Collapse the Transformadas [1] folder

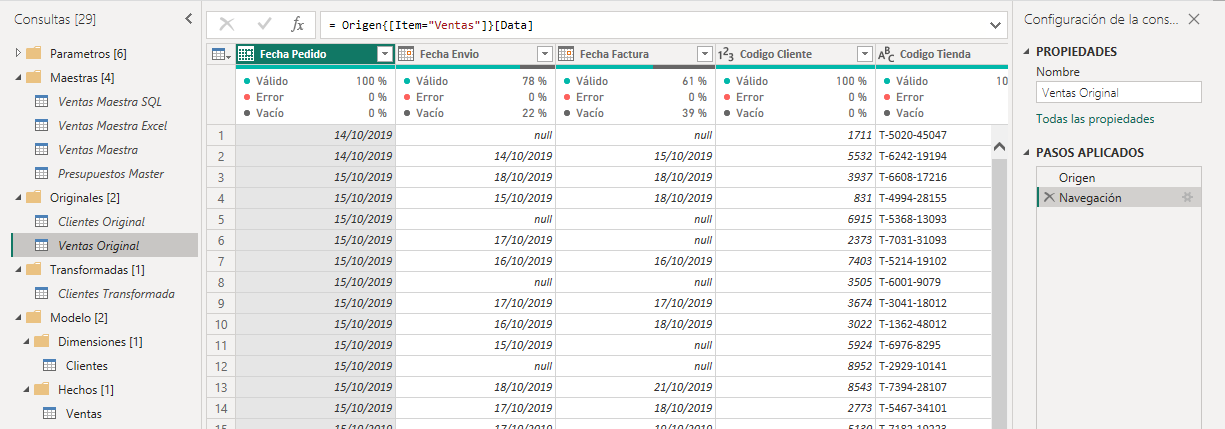17,269
